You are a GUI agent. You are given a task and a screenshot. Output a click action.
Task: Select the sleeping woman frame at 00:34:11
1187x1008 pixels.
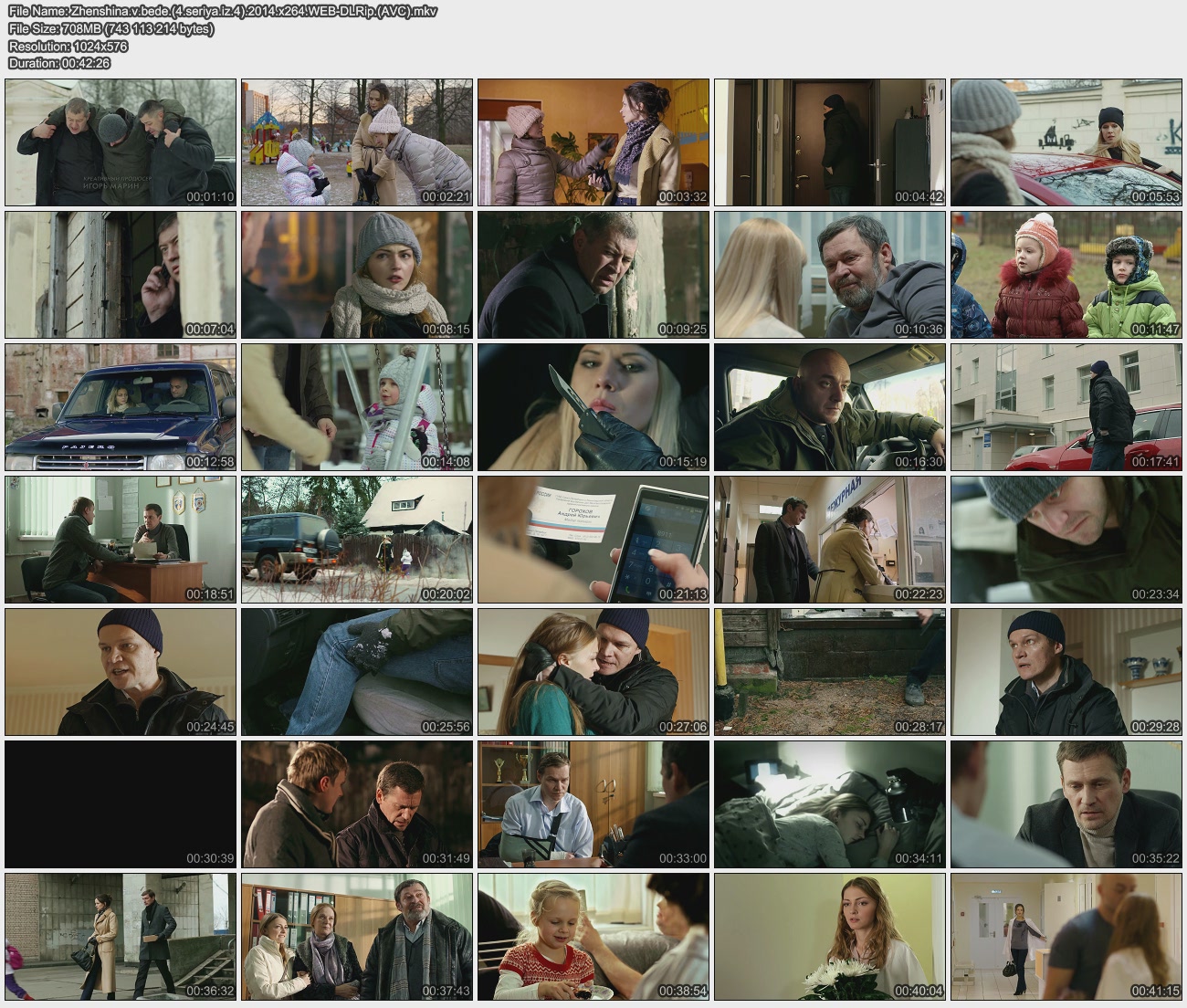point(829,804)
